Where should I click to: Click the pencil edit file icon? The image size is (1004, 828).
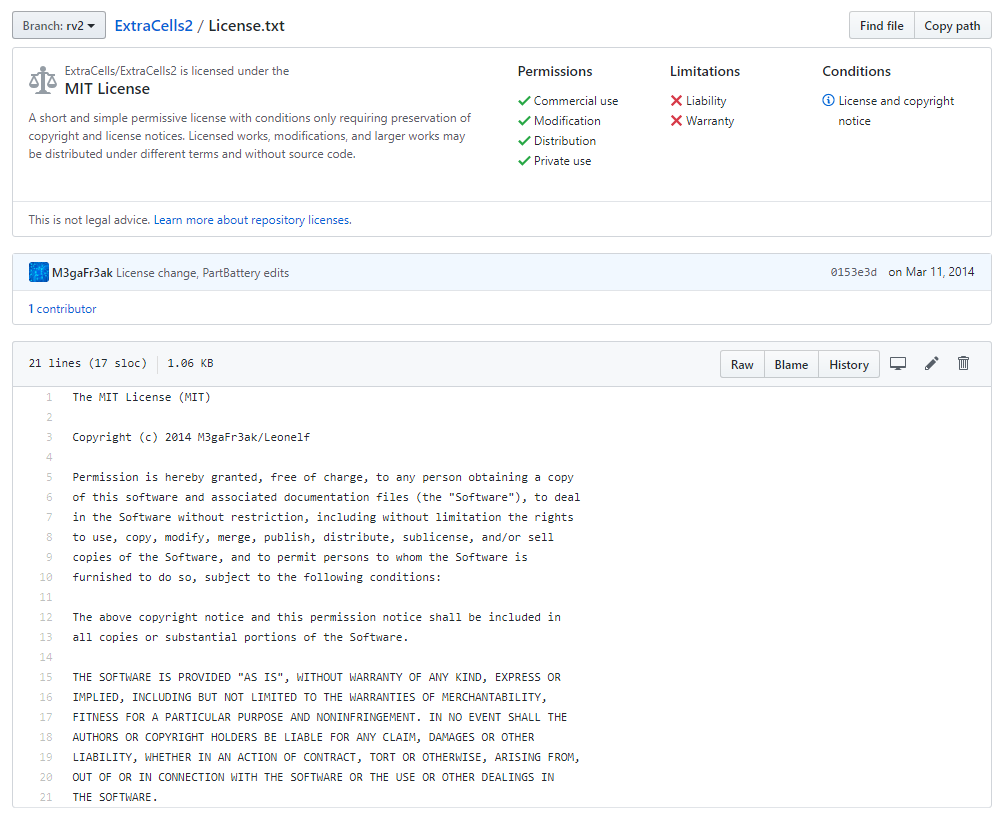(931, 364)
